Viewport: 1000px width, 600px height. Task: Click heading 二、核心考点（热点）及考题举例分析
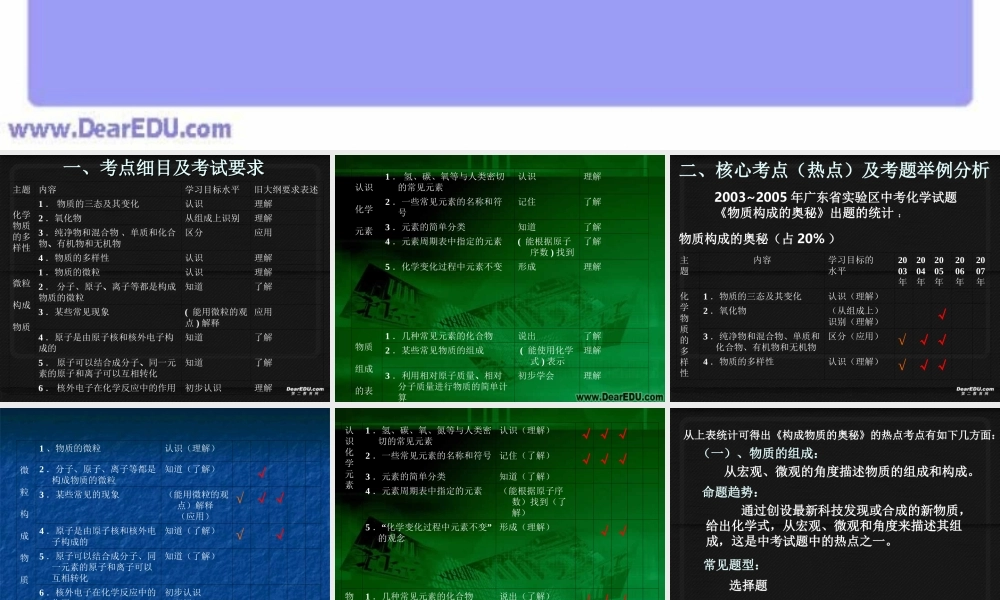click(x=834, y=170)
